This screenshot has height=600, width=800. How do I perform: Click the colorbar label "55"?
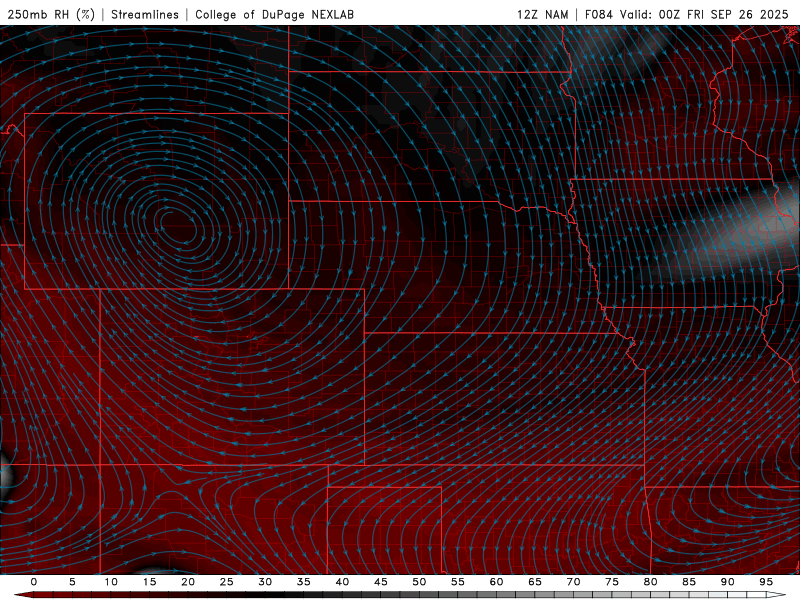click(x=458, y=582)
